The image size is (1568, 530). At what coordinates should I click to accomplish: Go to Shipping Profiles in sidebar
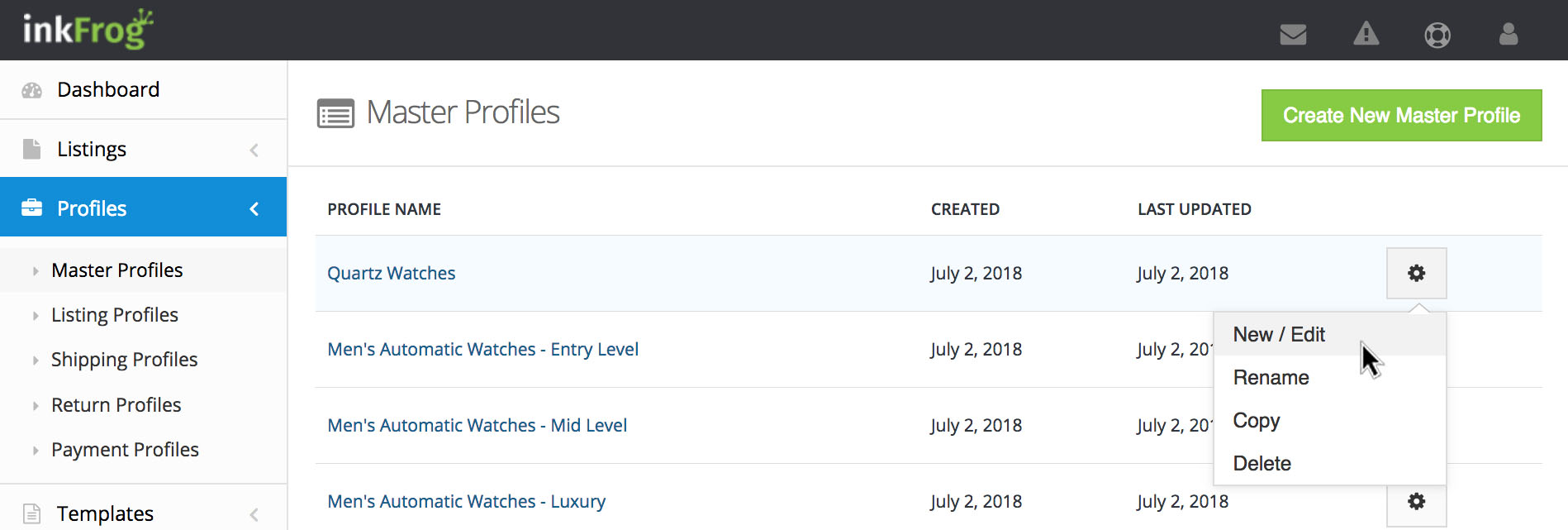124,360
